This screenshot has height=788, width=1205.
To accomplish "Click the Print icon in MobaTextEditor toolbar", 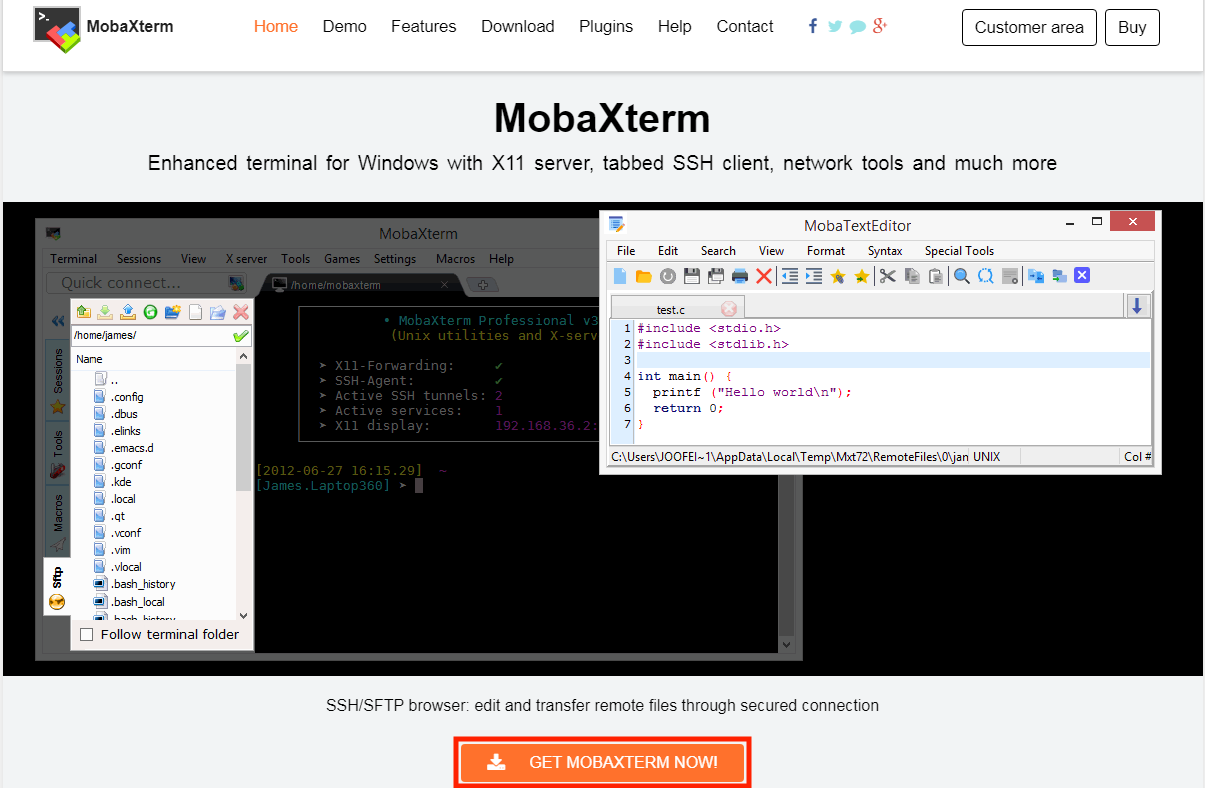I will [x=740, y=276].
